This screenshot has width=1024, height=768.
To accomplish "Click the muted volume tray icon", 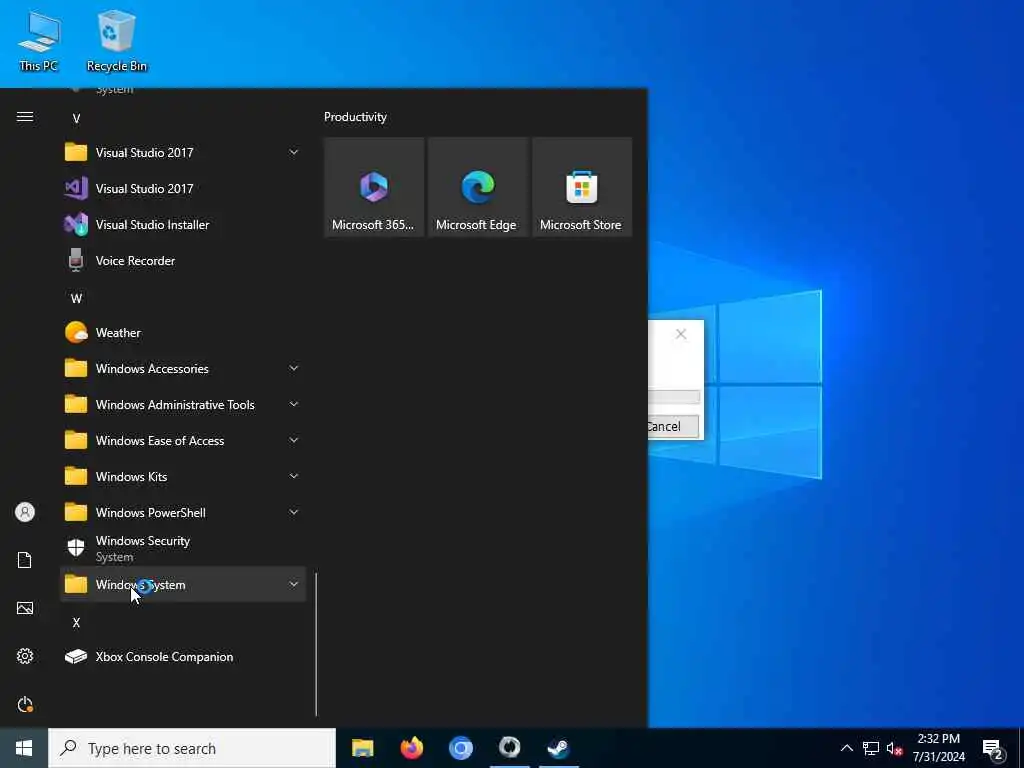I will pos(895,748).
